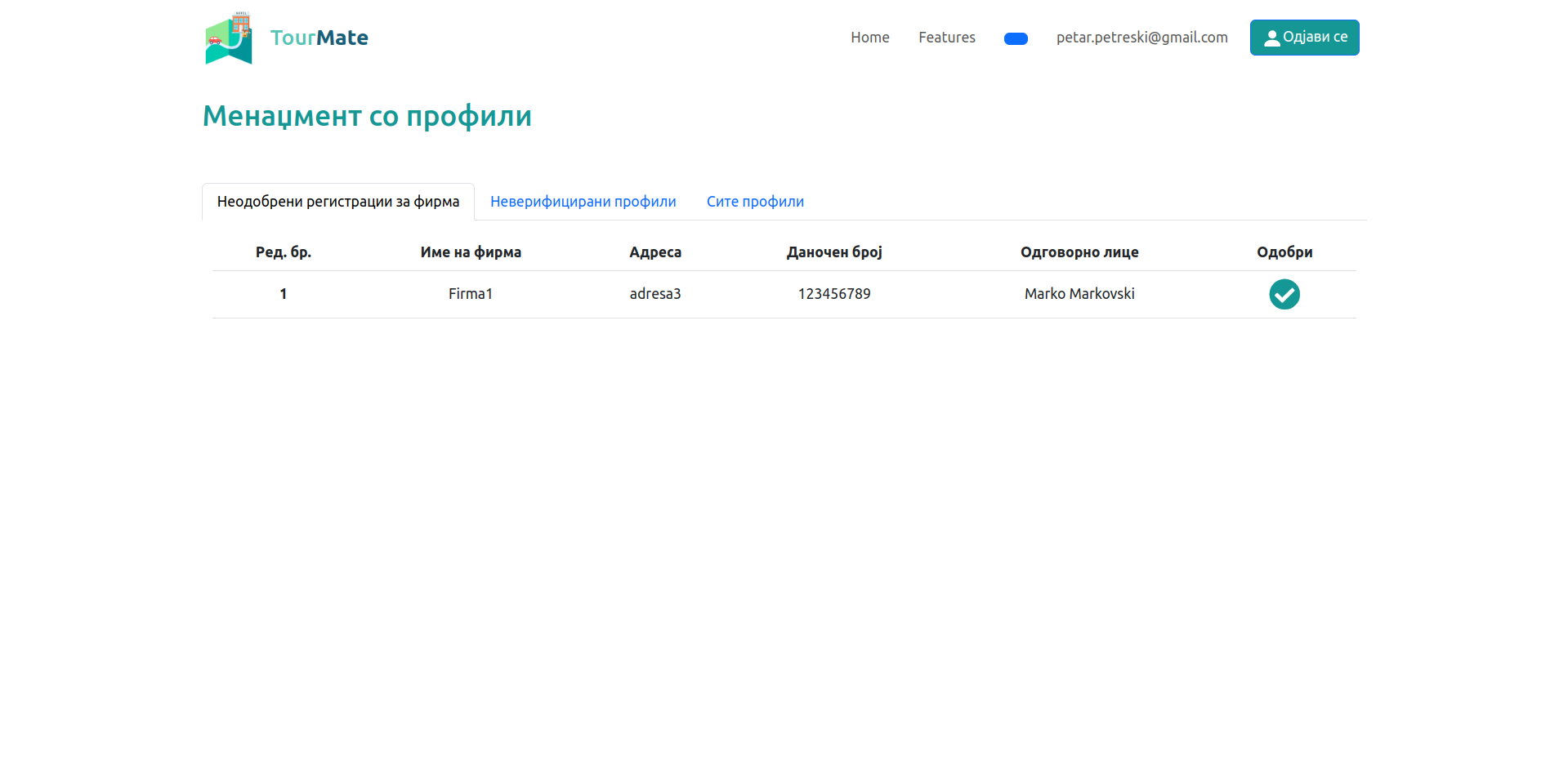
Task: Open the Сите профили tab
Action: coord(755,202)
